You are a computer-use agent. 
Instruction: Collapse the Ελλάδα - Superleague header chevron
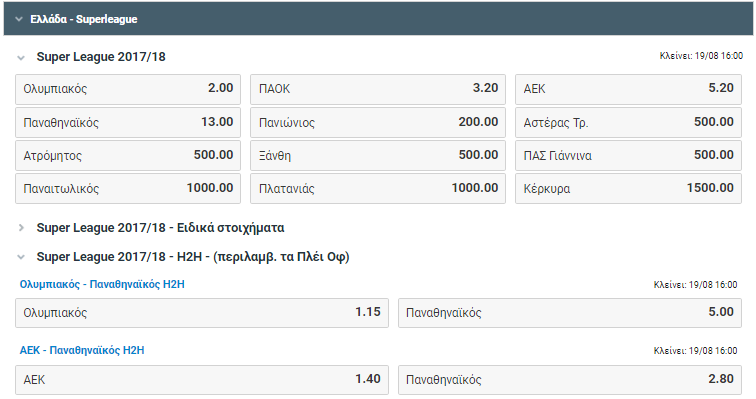(19, 19)
